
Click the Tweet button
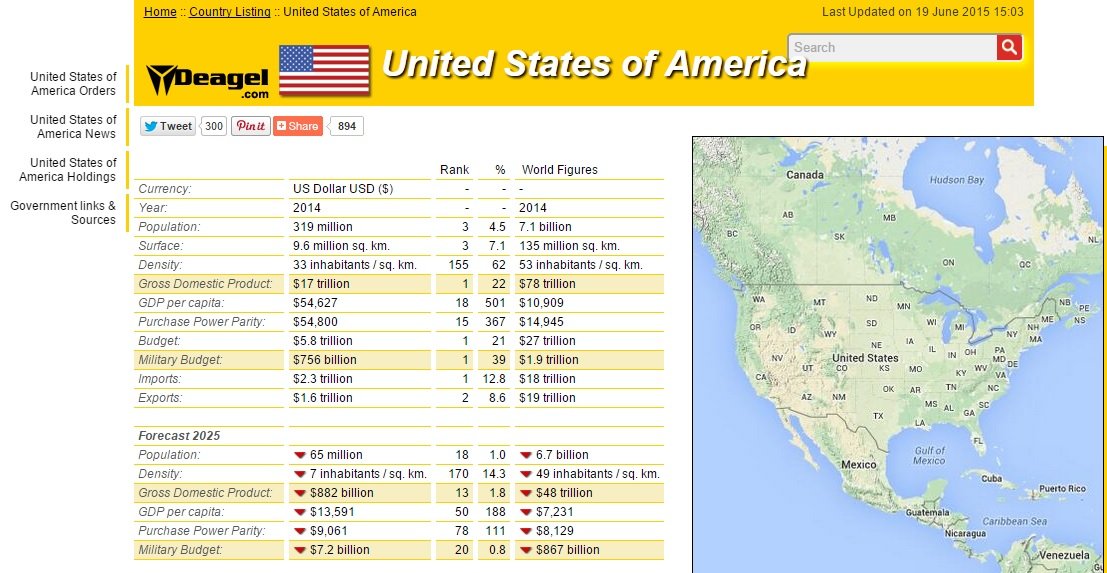point(168,126)
